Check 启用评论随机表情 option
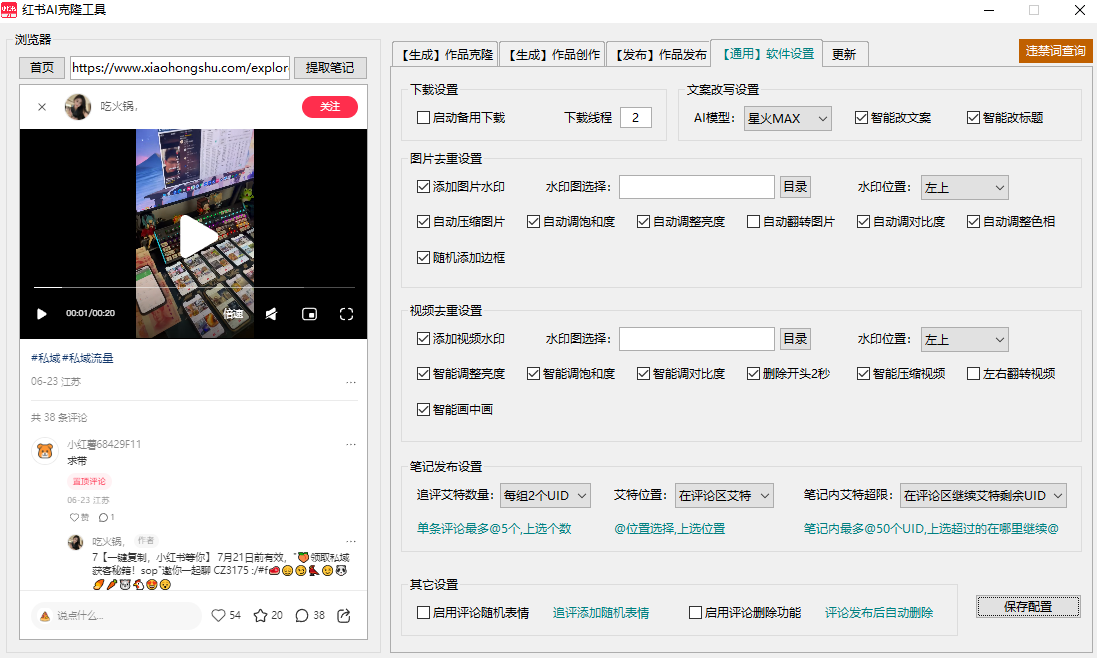Viewport: 1097px width, 658px height. click(423, 613)
